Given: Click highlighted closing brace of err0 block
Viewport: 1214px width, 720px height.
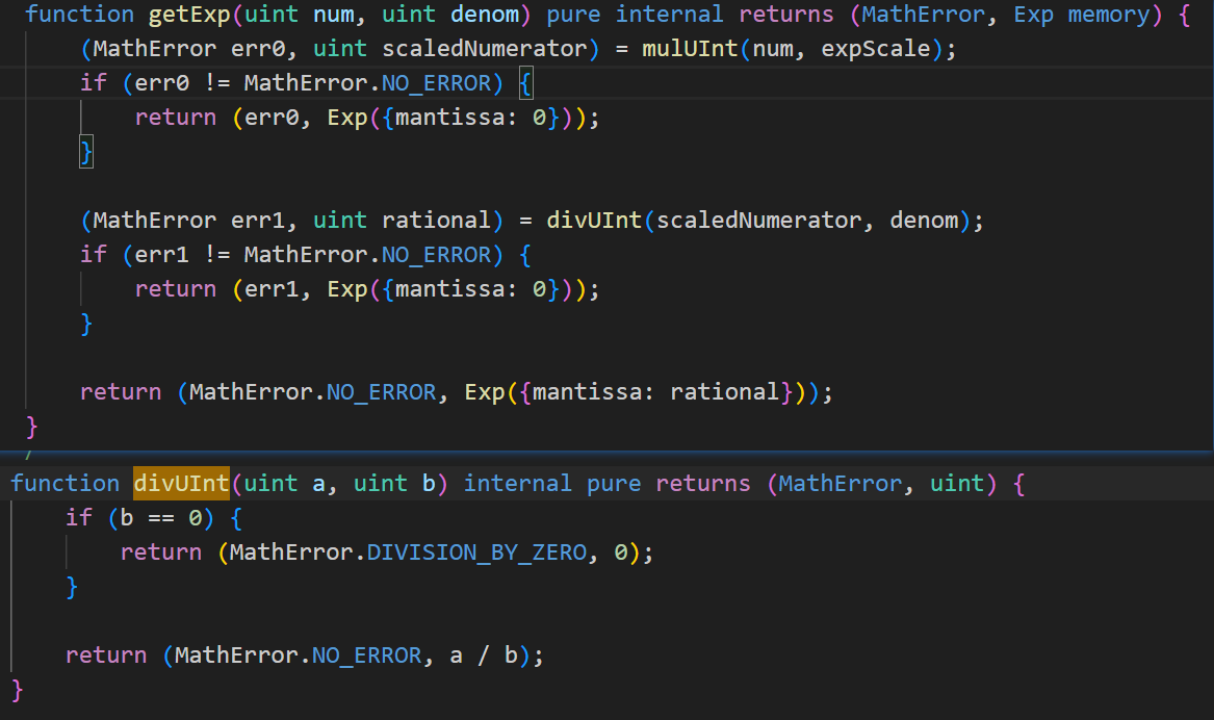Looking at the screenshot, I should pos(86,153).
